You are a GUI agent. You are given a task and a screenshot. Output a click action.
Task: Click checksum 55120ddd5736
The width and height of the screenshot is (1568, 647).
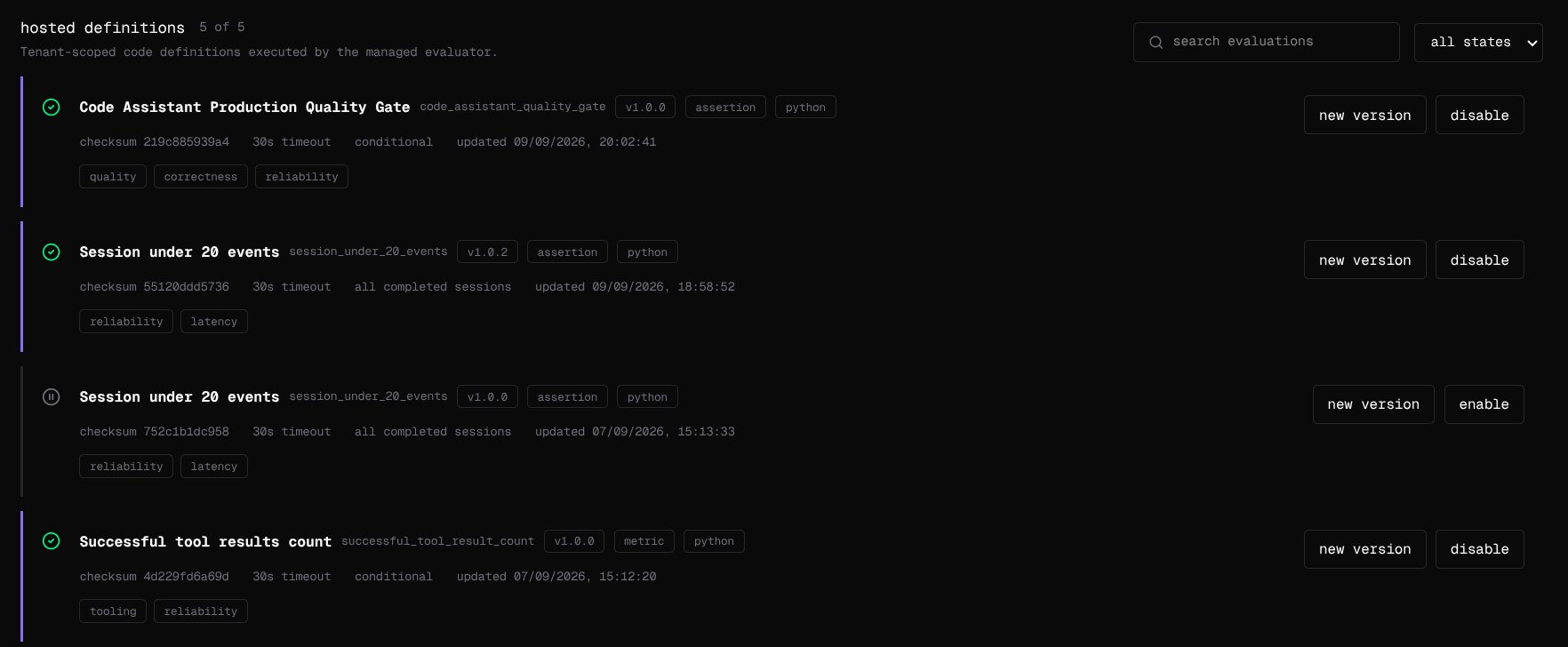[x=154, y=287]
